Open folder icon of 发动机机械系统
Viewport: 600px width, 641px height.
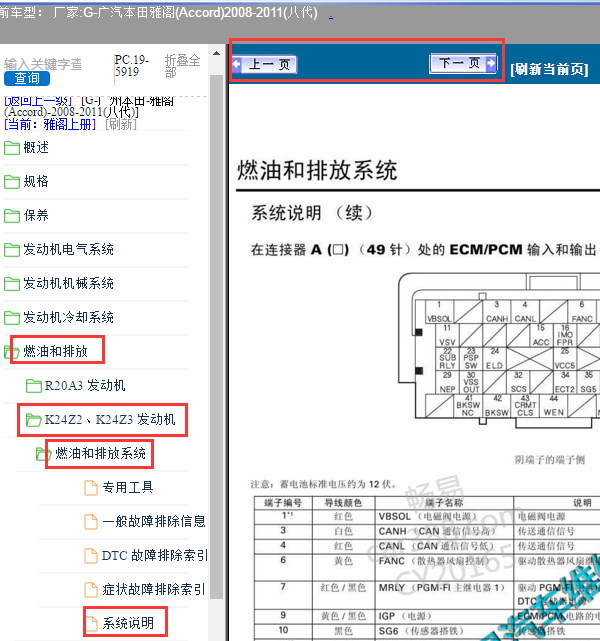[12, 283]
